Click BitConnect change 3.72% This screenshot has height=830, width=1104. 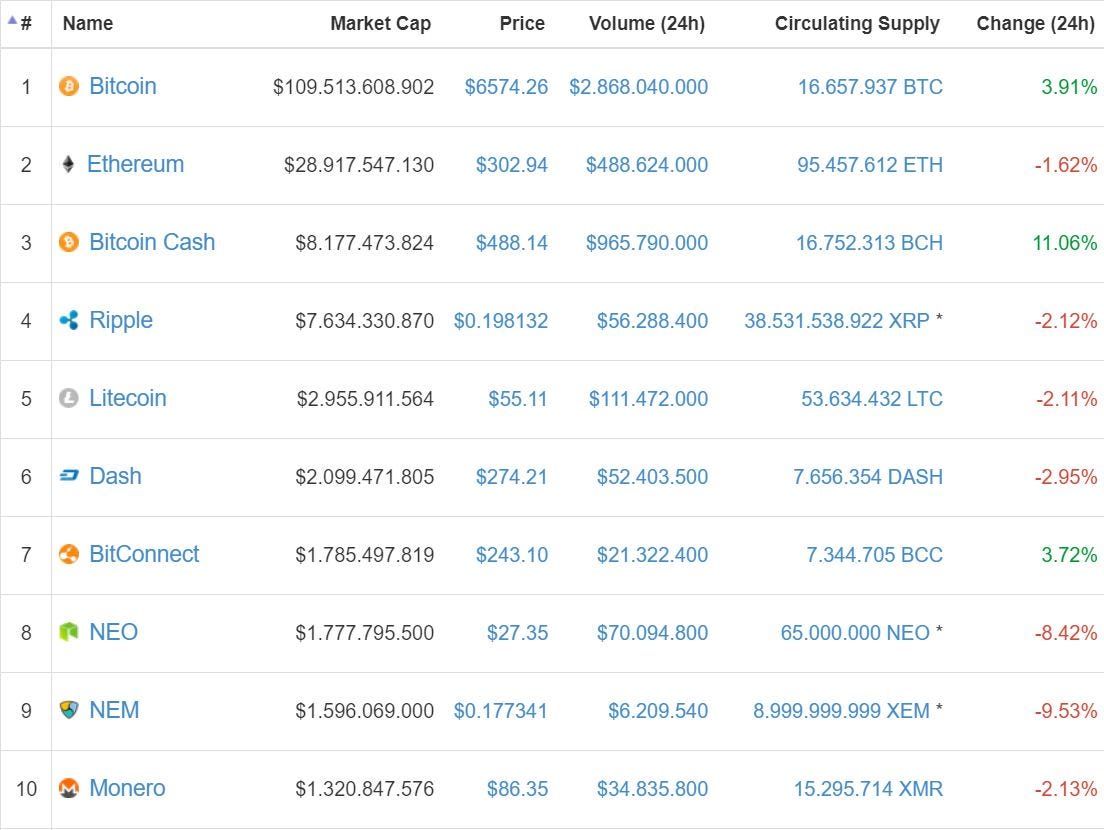pos(1070,555)
